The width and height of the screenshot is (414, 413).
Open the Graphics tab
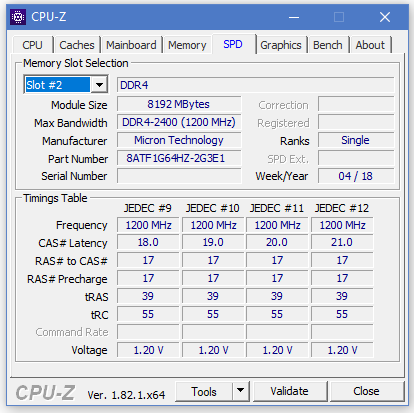point(281,45)
